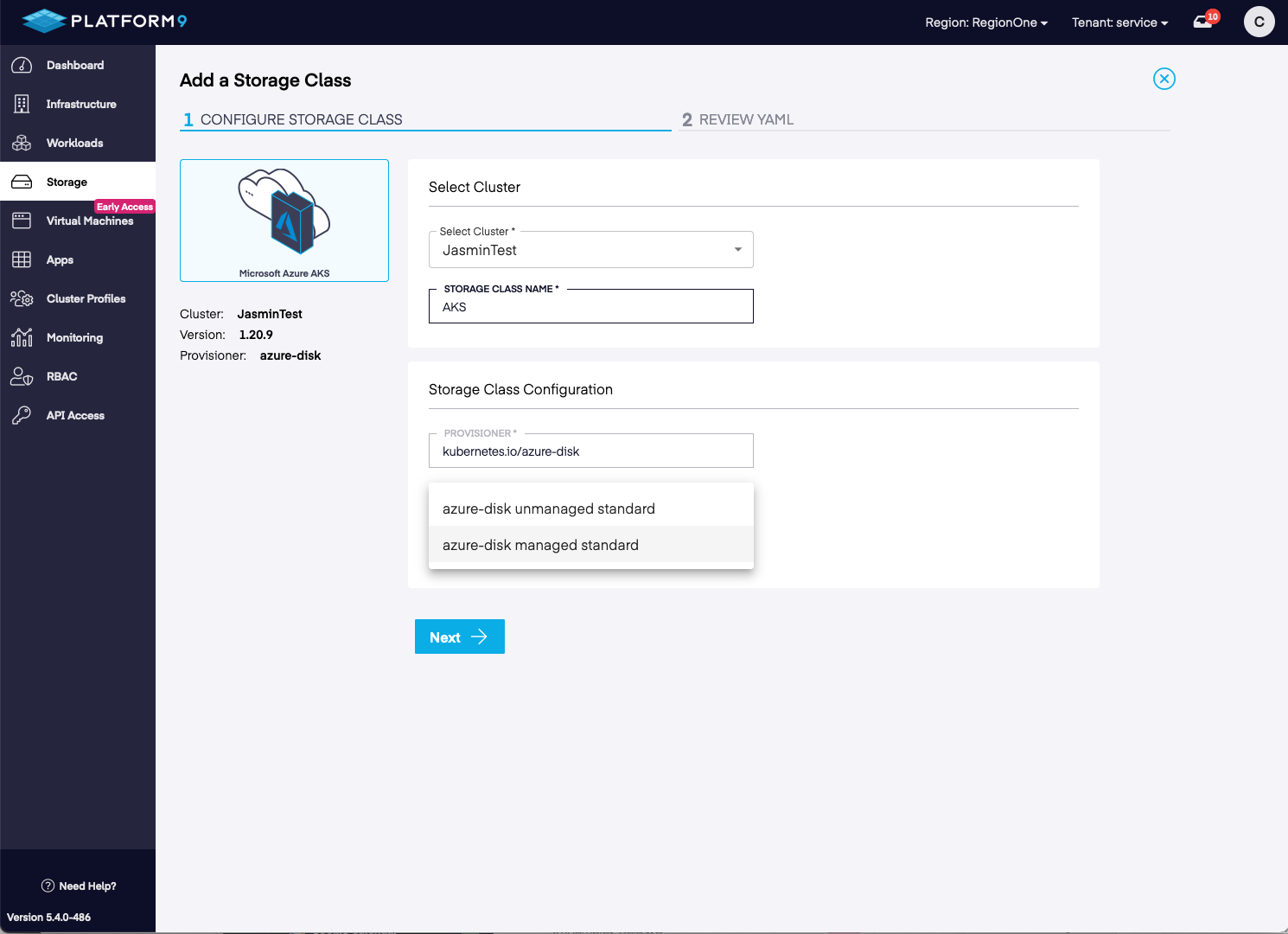Click the Need Help? link

click(79, 886)
